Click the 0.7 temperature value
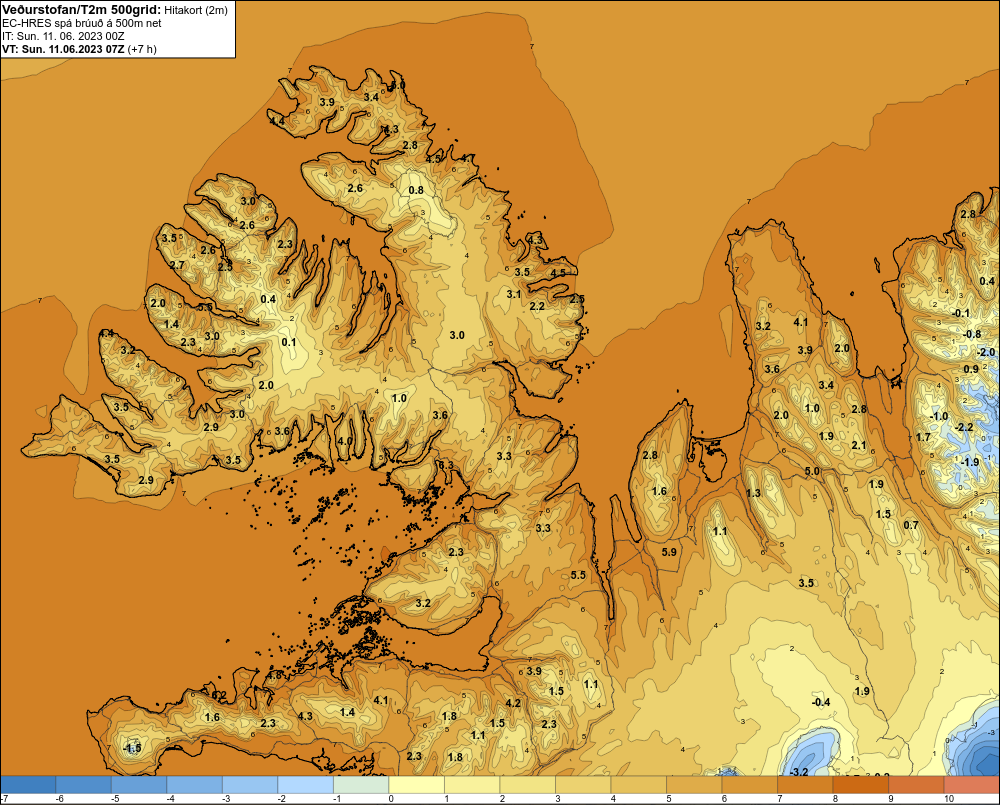 [x=911, y=525]
